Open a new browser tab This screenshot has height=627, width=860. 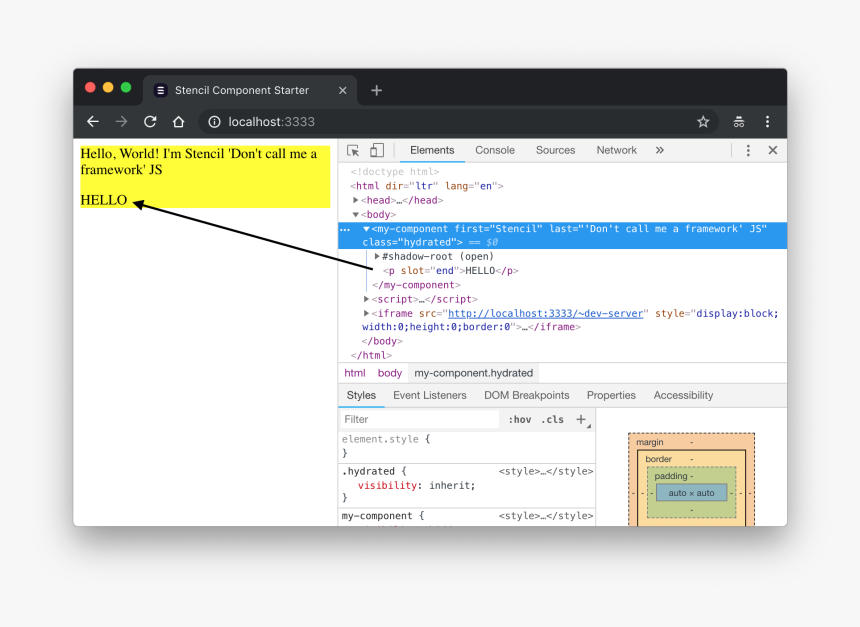click(x=376, y=91)
